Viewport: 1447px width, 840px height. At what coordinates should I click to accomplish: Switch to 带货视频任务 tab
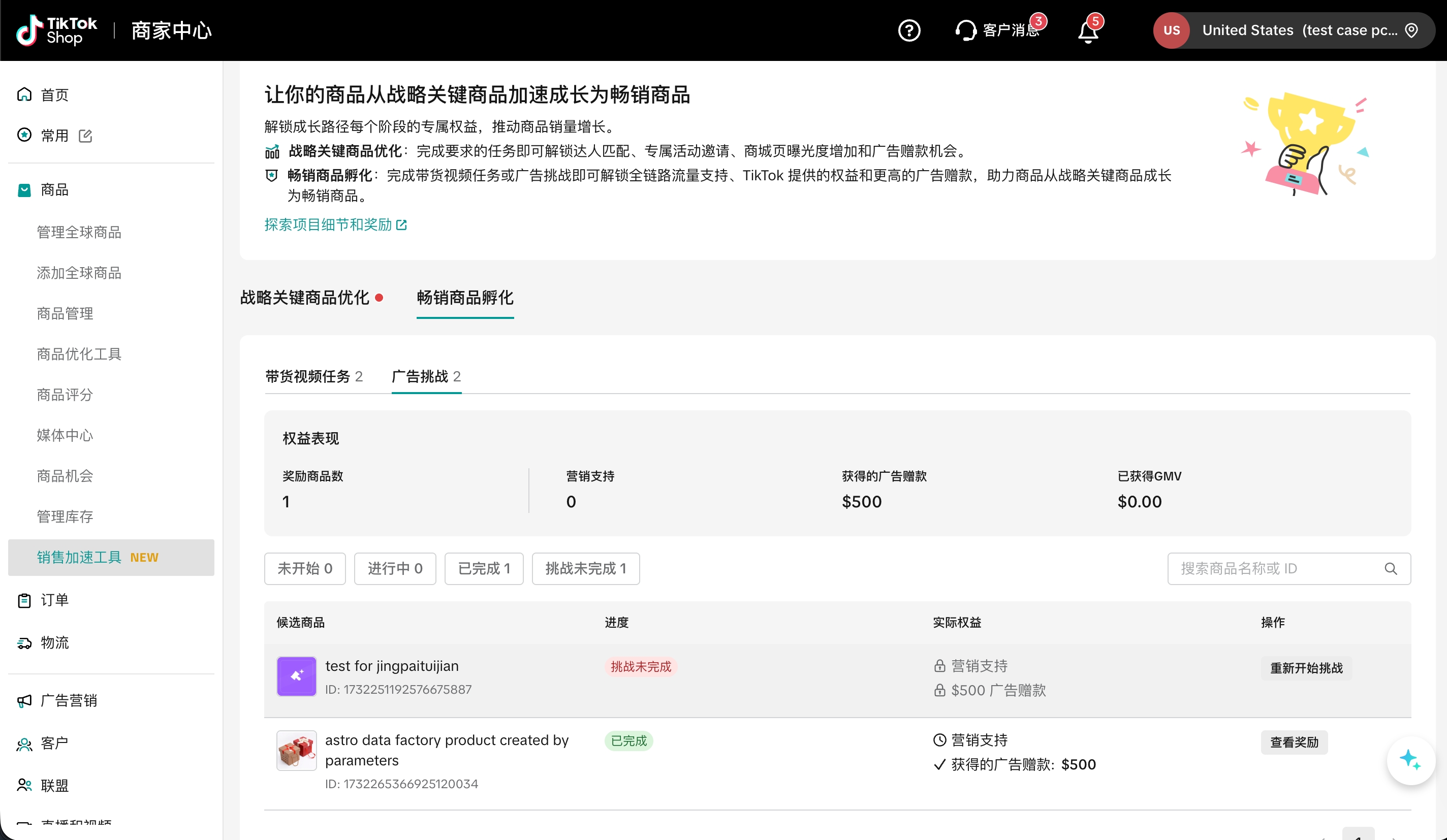click(x=313, y=376)
